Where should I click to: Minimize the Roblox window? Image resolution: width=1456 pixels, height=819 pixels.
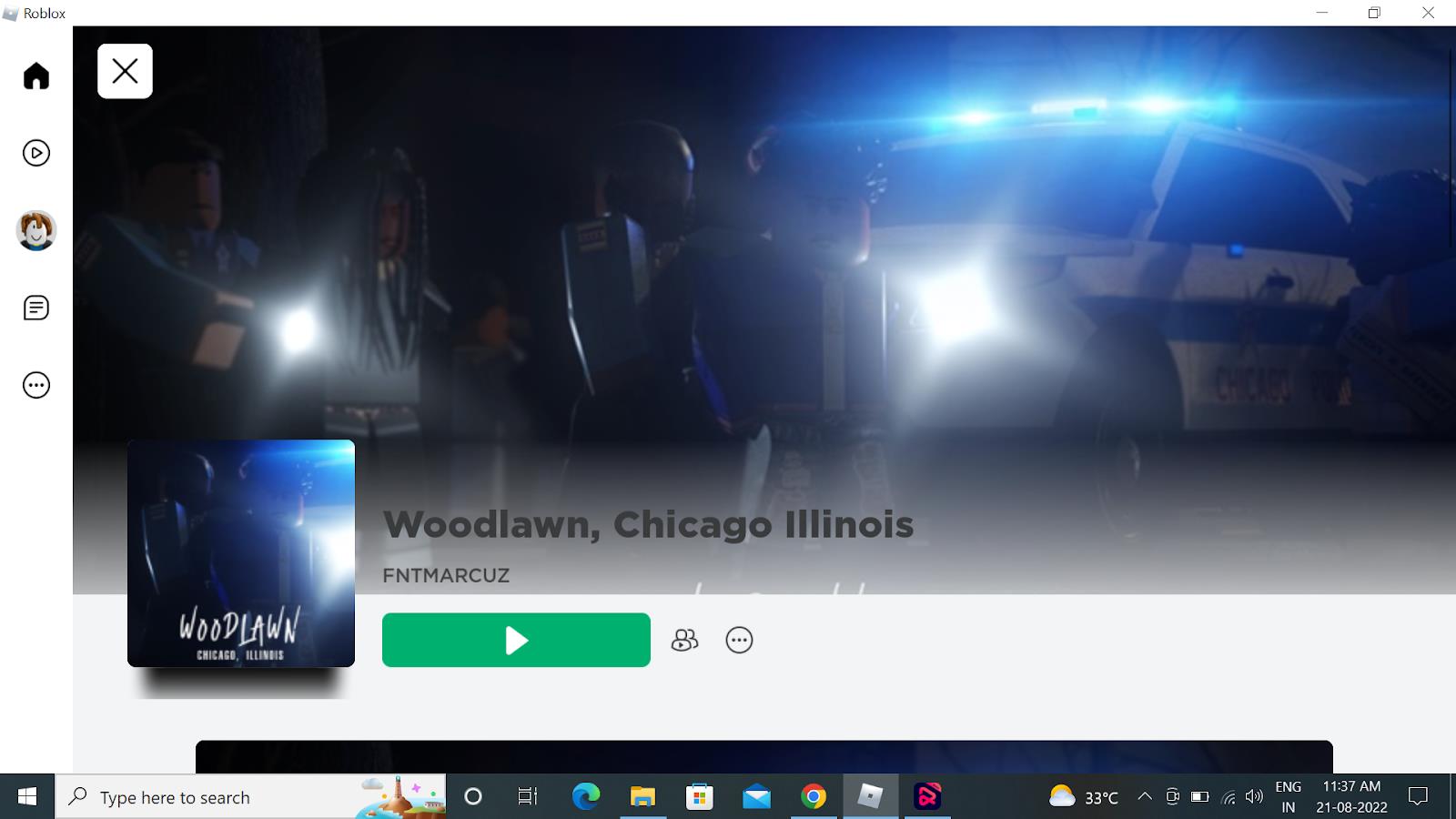[x=1322, y=13]
